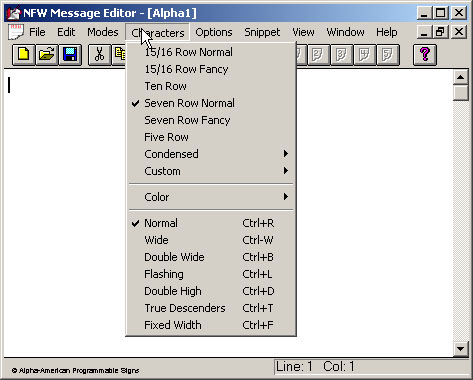Minimize the inner Alpha1 document window
Image resolution: width=473 pixels, height=380 pixels.
click(x=424, y=32)
